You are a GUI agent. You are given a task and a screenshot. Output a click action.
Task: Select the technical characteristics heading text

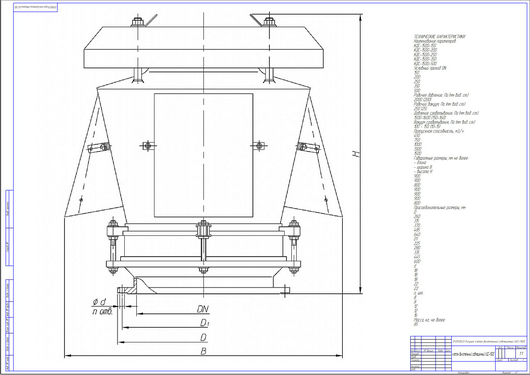(439, 36)
